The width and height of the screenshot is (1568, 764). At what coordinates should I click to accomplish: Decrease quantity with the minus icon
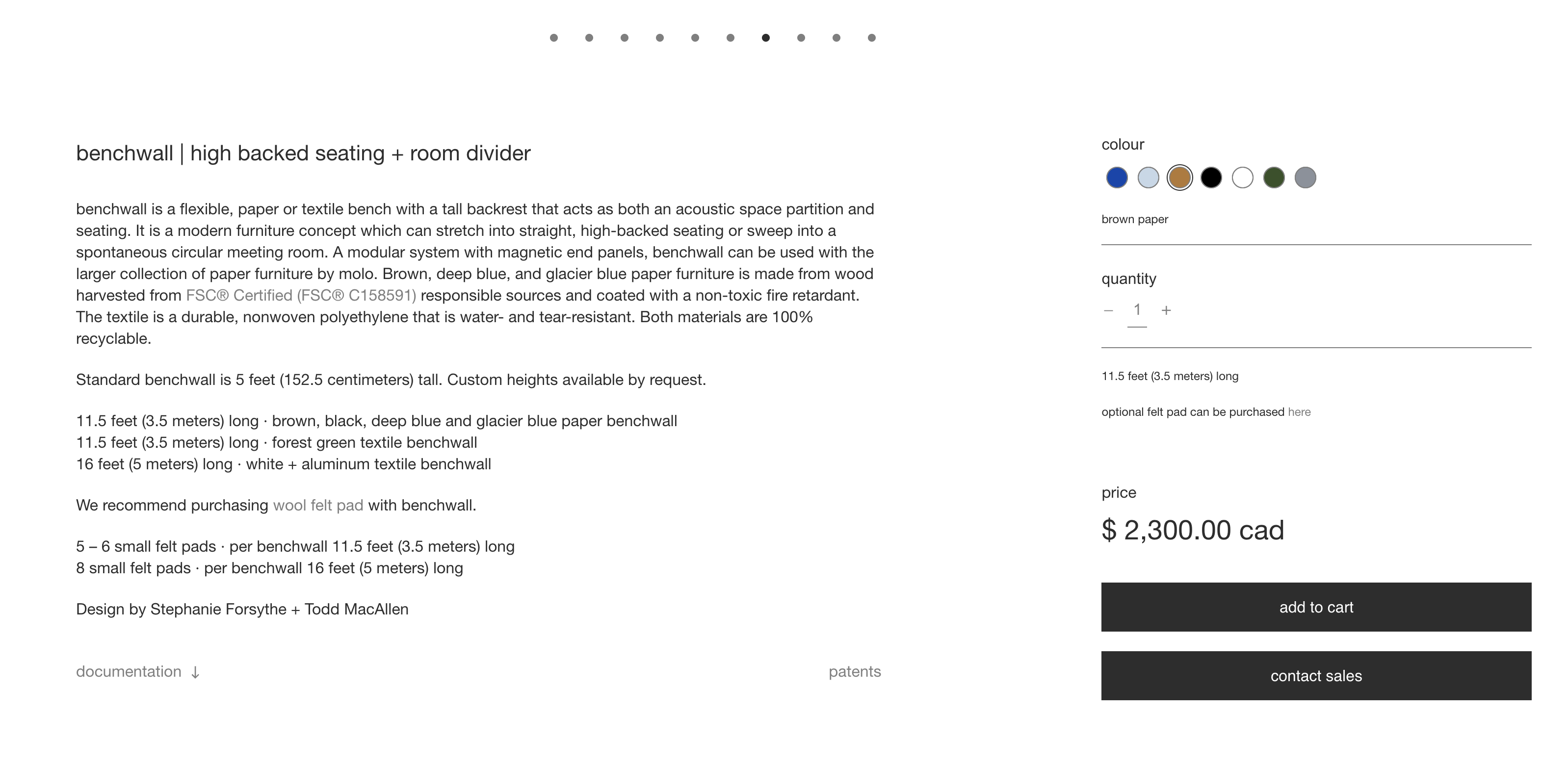click(1108, 310)
